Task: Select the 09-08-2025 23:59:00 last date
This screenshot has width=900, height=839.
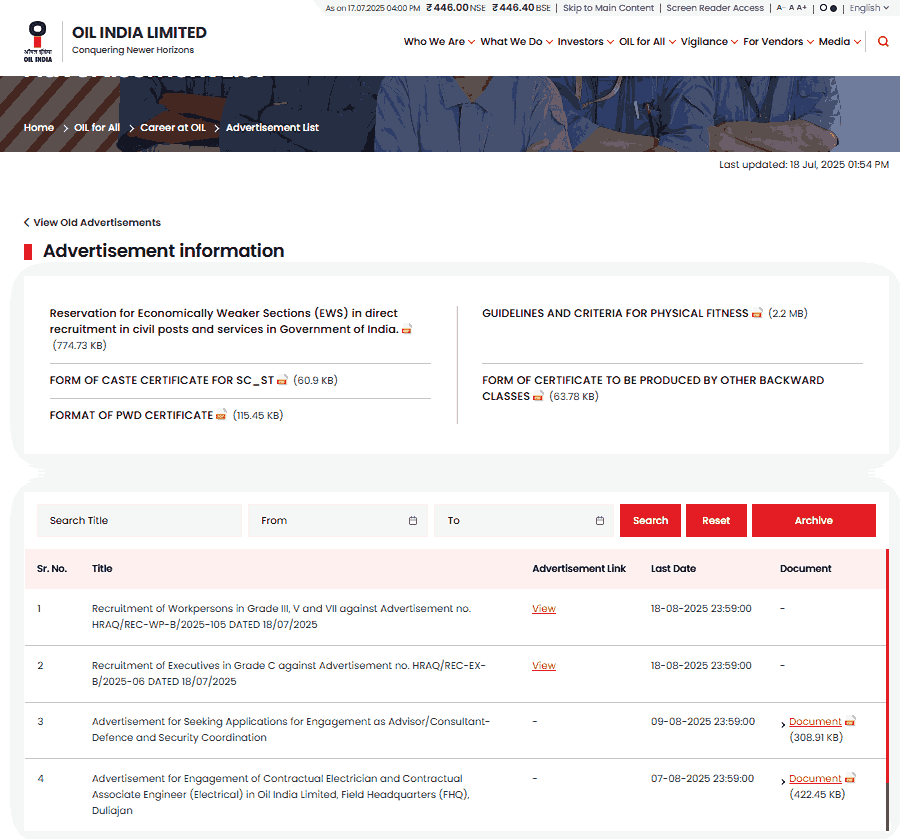Action: coord(703,721)
